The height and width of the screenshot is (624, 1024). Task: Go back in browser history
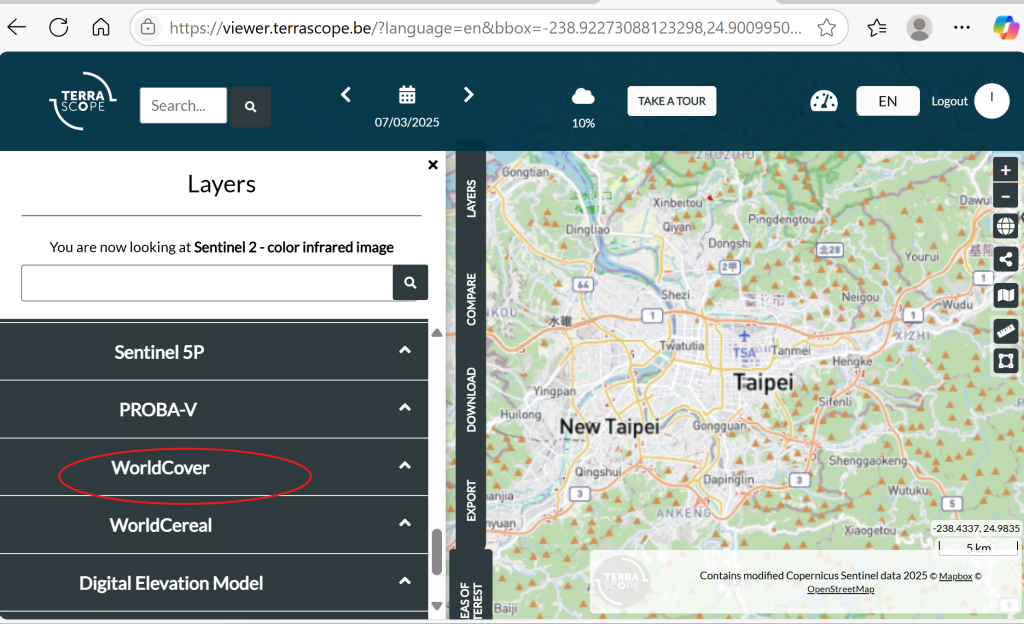click(17, 27)
